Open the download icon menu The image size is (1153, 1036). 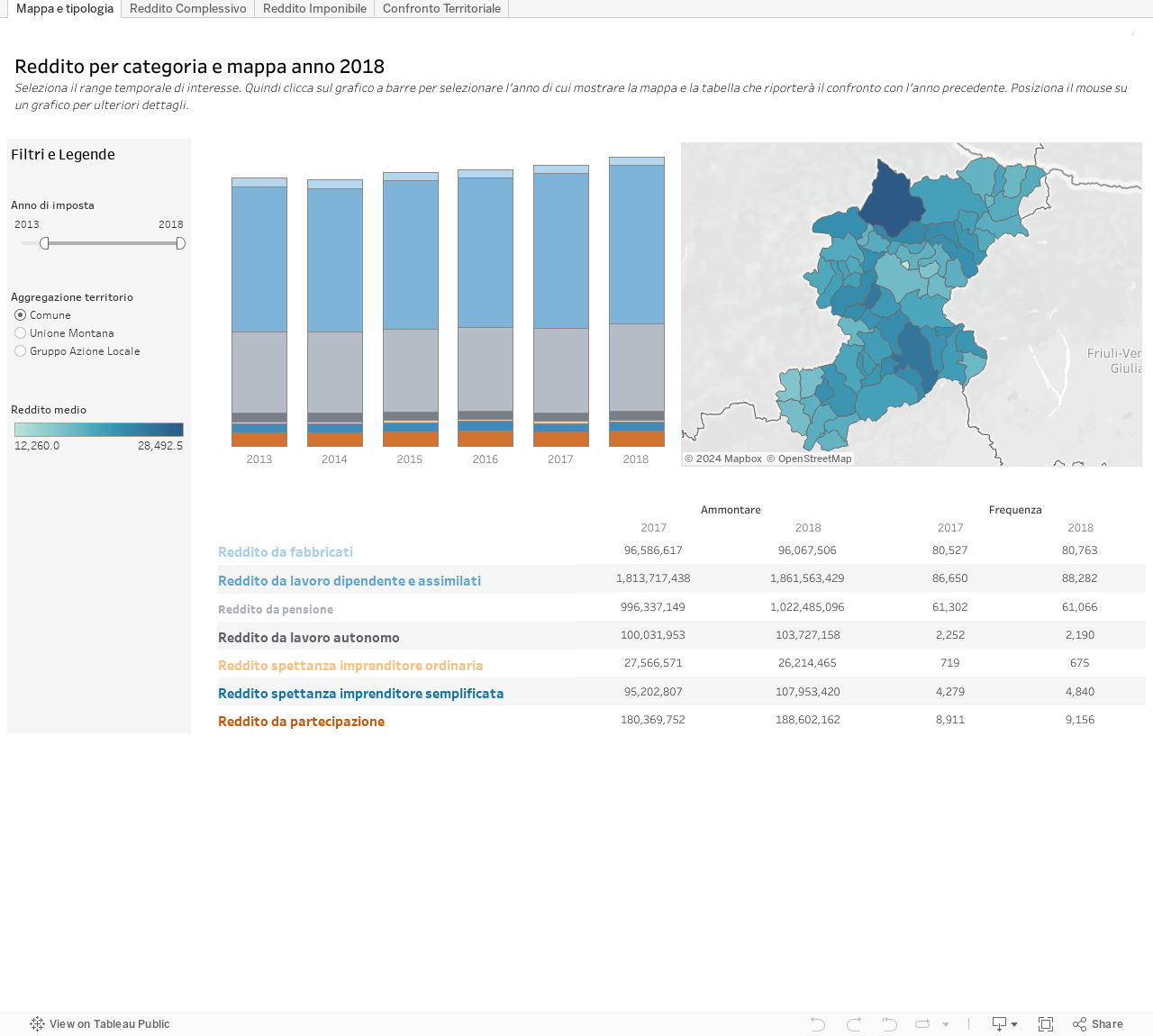[999, 1024]
